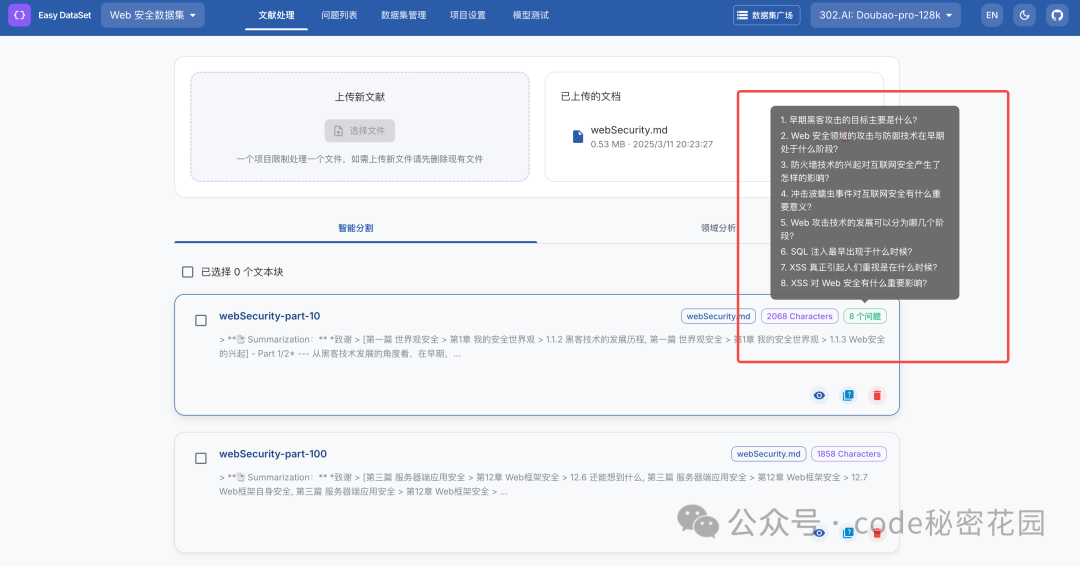The width and height of the screenshot is (1080, 566).
Task: Open the GitHub repository icon
Action: pos(1057,15)
